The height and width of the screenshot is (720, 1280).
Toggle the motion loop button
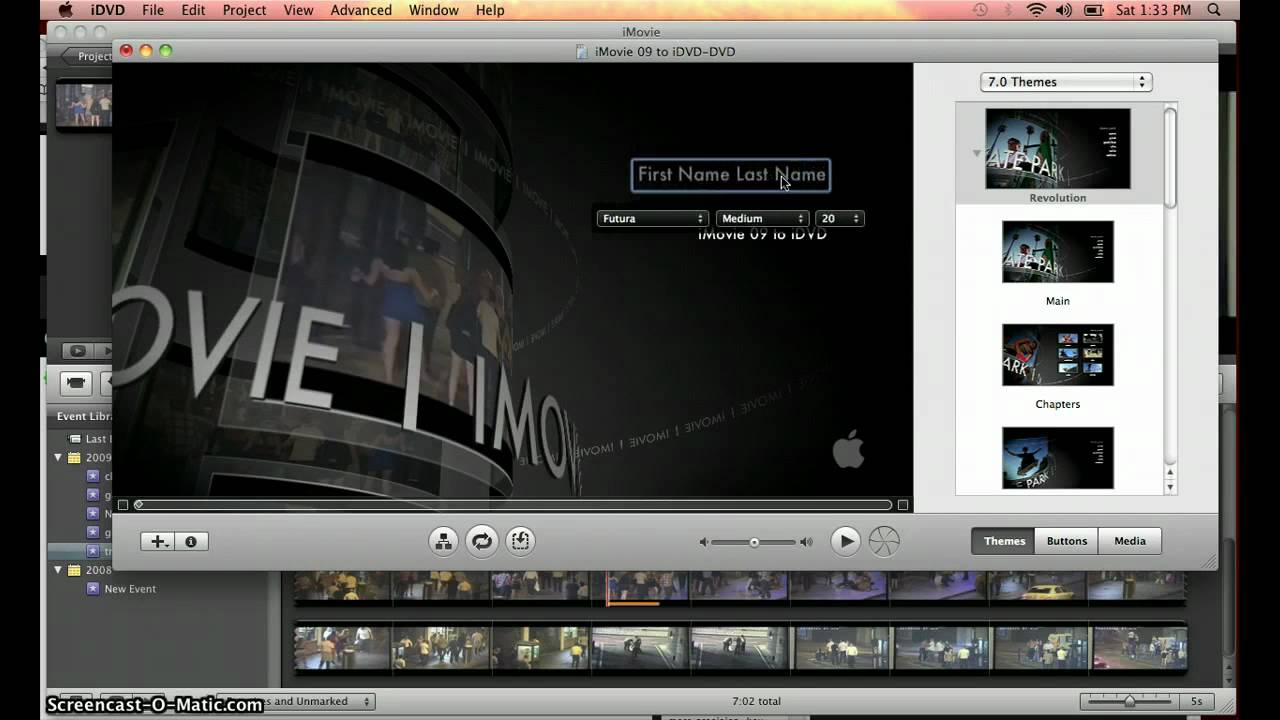click(x=482, y=541)
